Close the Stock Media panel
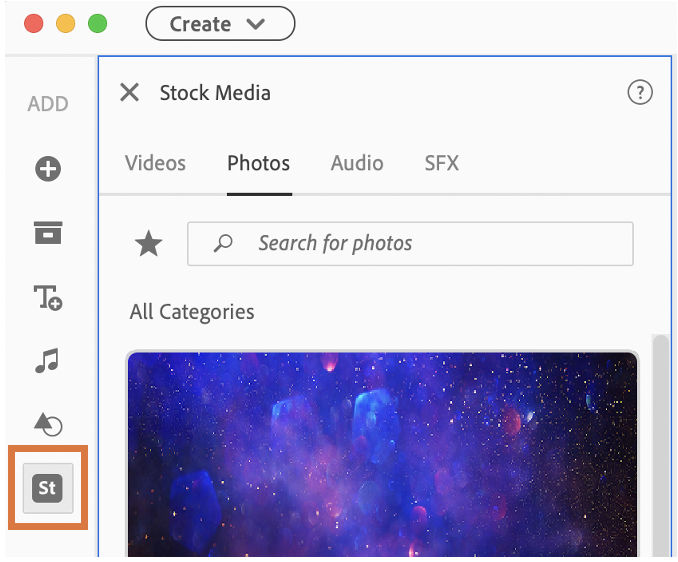 pos(129,93)
